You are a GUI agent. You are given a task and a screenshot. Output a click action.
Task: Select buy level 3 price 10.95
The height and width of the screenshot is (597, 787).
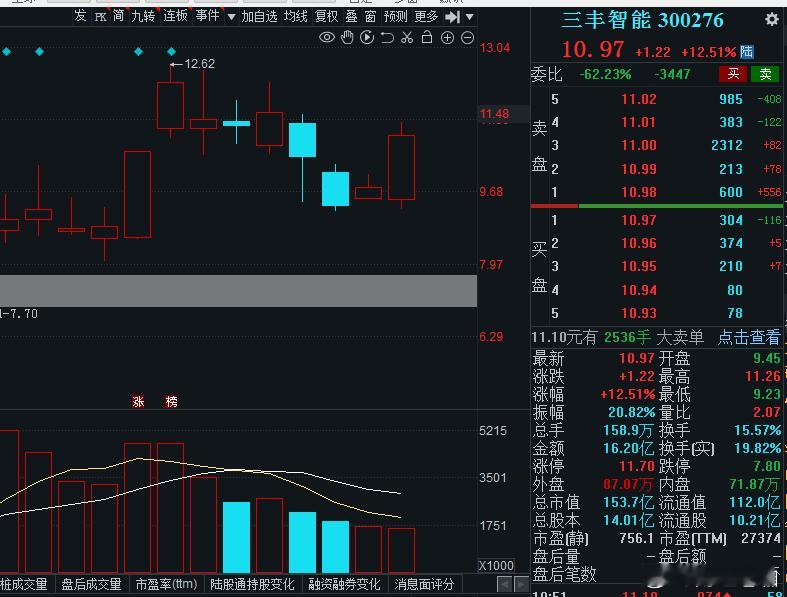click(638, 266)
